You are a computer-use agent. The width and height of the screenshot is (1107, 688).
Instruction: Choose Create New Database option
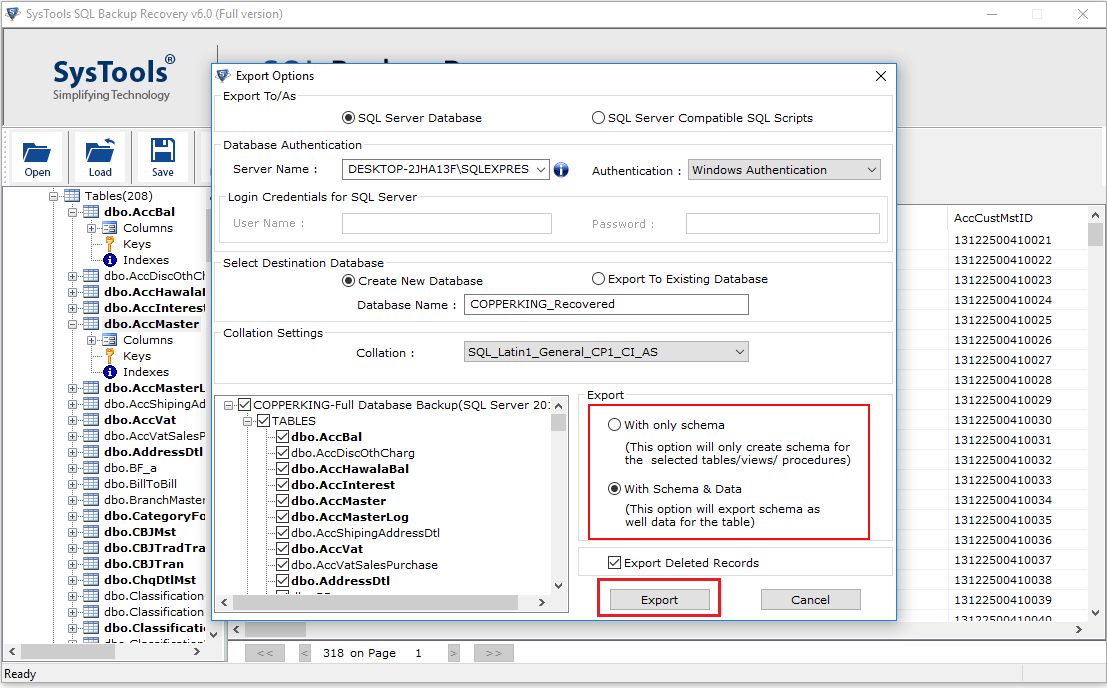point(348,280)
